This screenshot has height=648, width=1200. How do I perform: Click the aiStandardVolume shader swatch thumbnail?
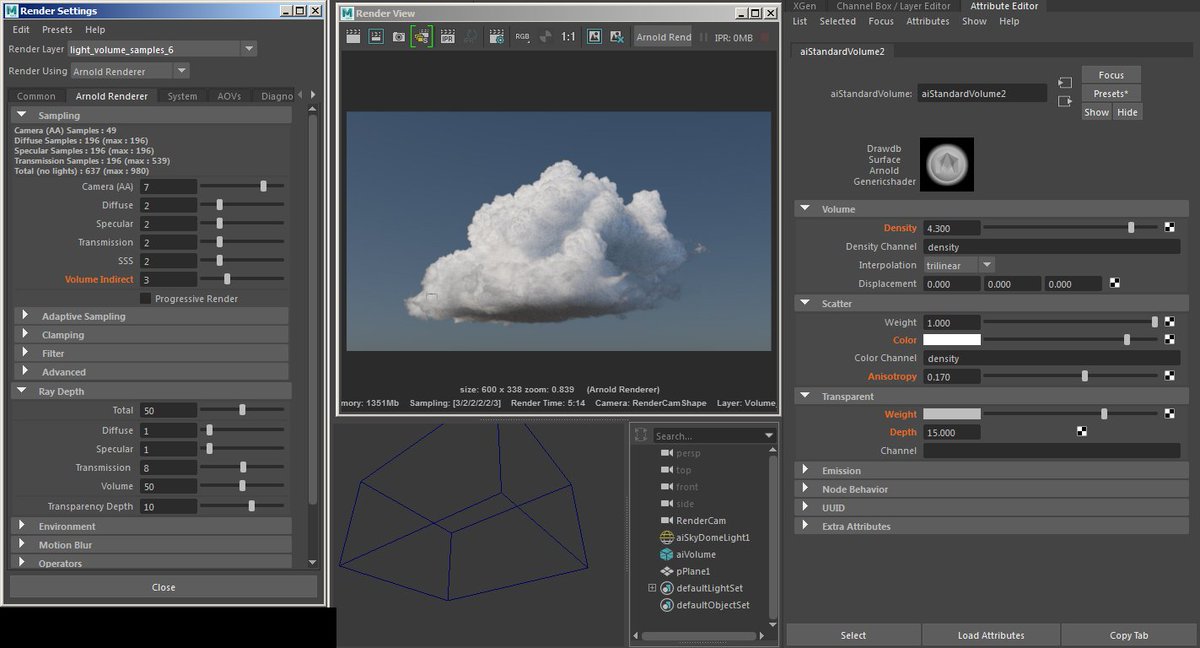[946, 164]
